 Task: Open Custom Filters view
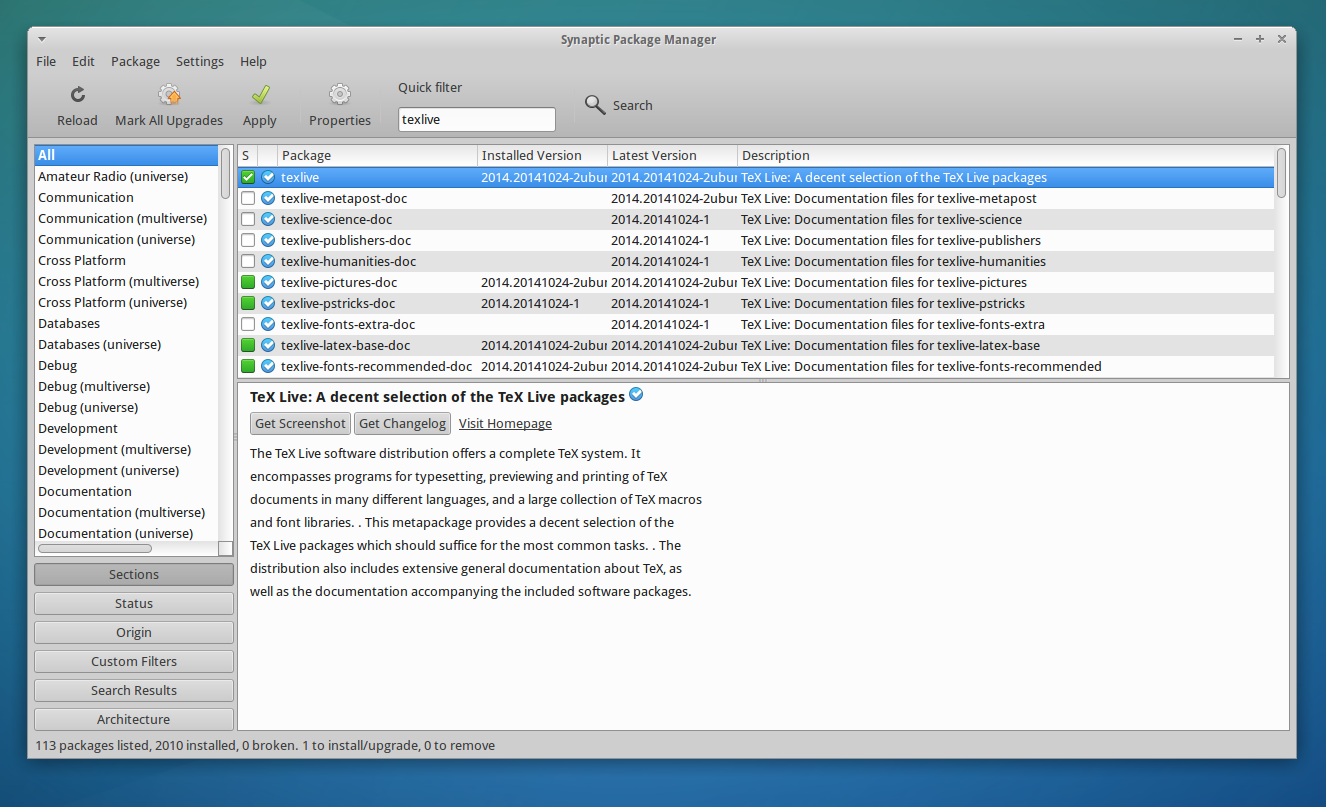tap(134, 661)
